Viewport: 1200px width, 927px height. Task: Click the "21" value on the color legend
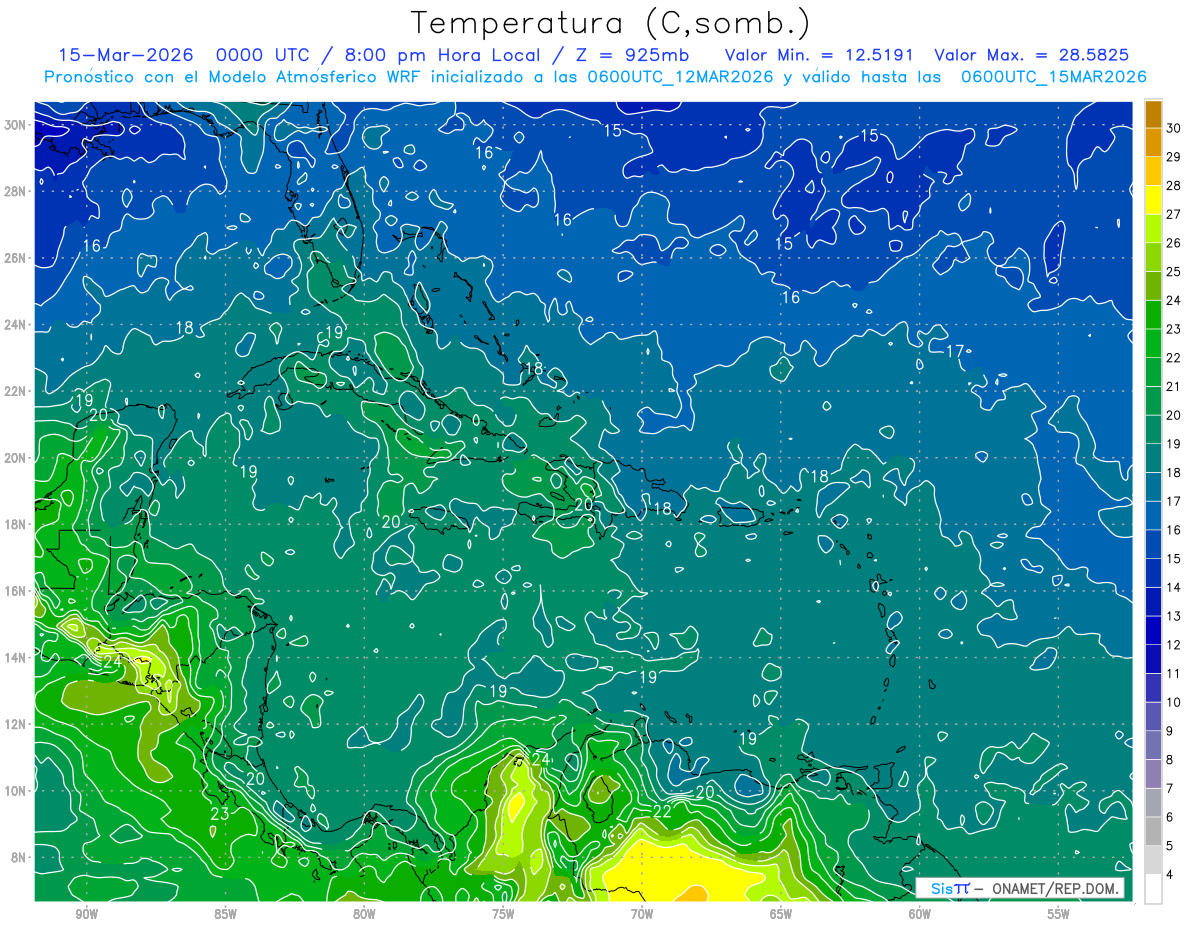tap(1173, 386)
